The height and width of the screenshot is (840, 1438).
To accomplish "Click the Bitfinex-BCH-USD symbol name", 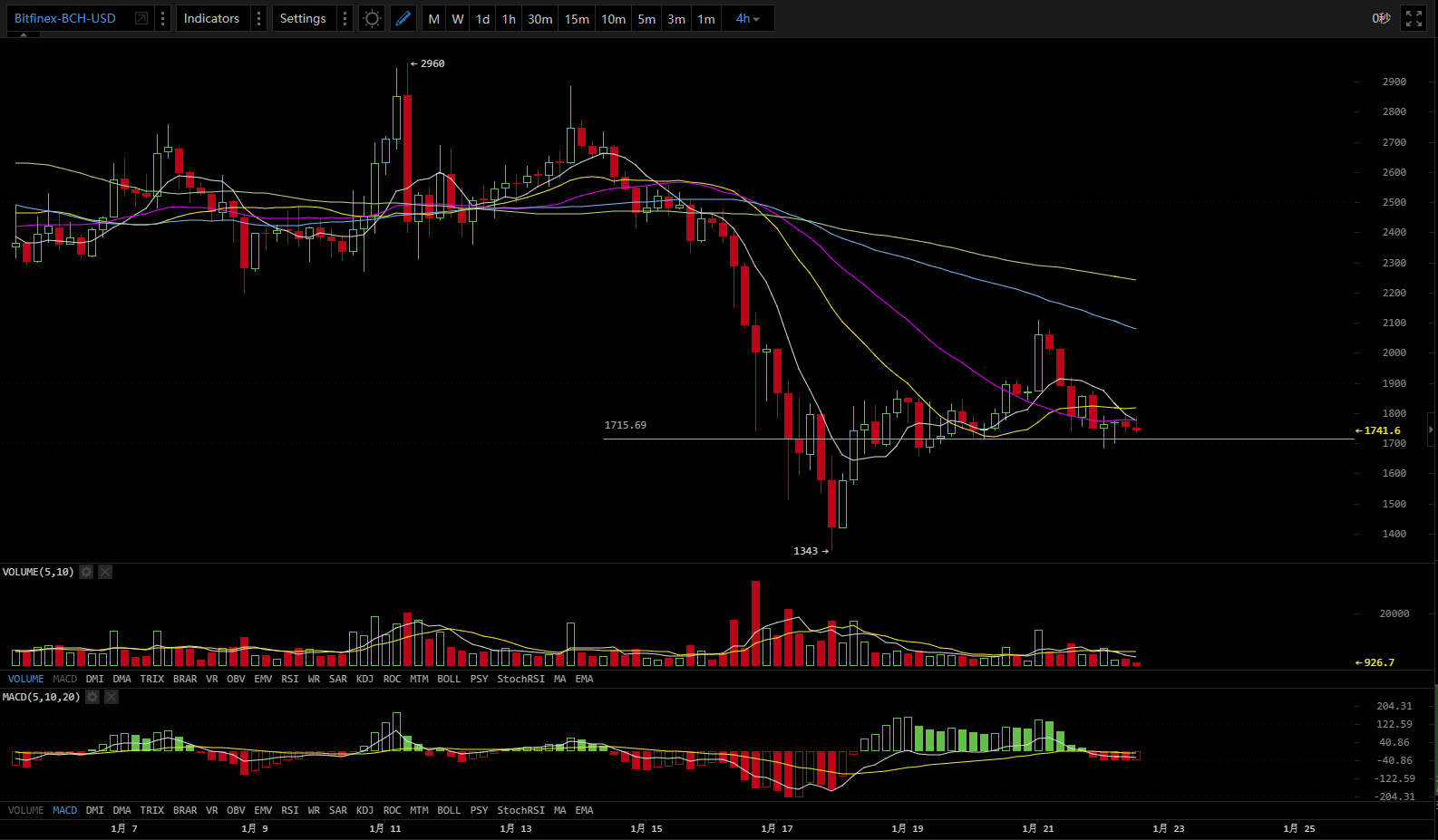I will pyautogui.click(x=65, y=18).
